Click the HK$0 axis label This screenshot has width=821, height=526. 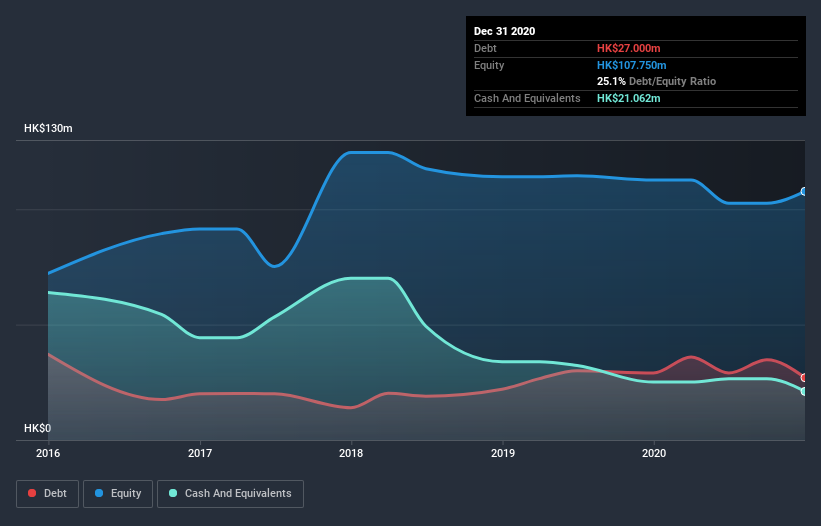[37, 428]
